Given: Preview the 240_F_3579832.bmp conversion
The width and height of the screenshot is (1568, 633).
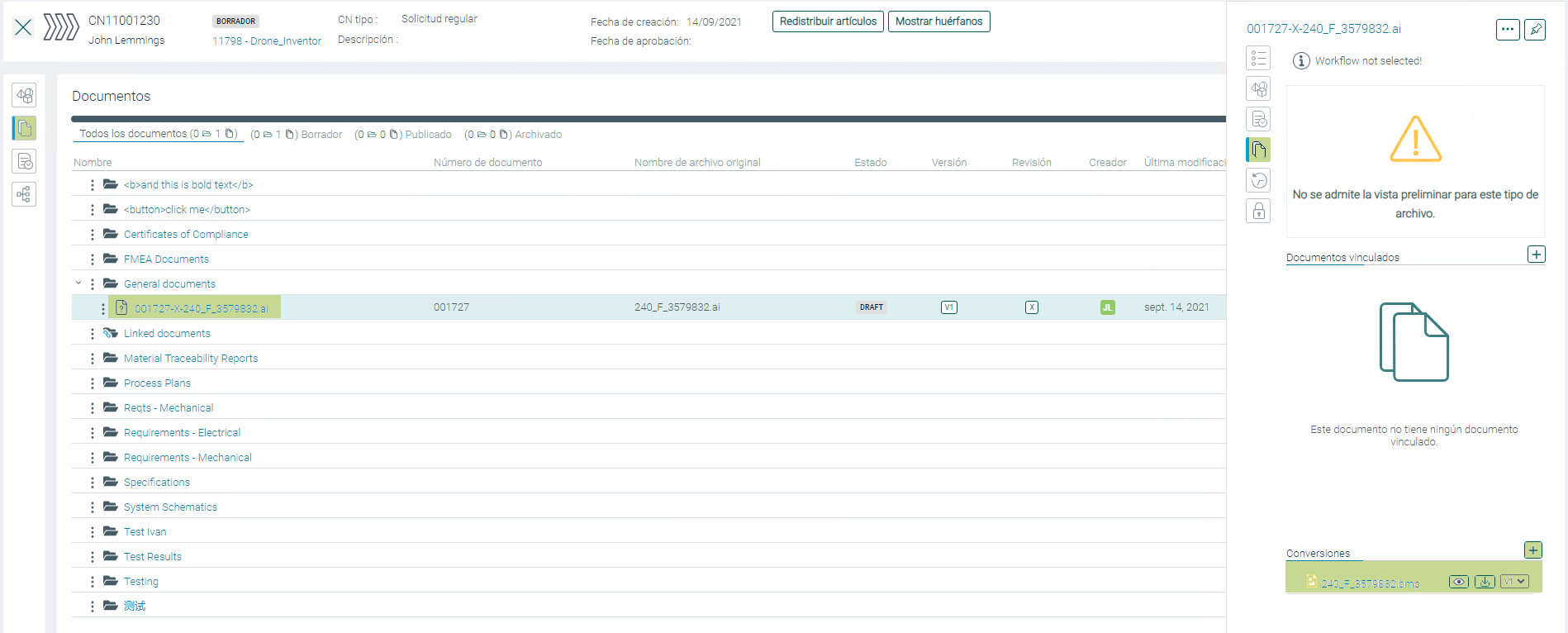Looking at the screenshot, I should (x=1459, y=582).
